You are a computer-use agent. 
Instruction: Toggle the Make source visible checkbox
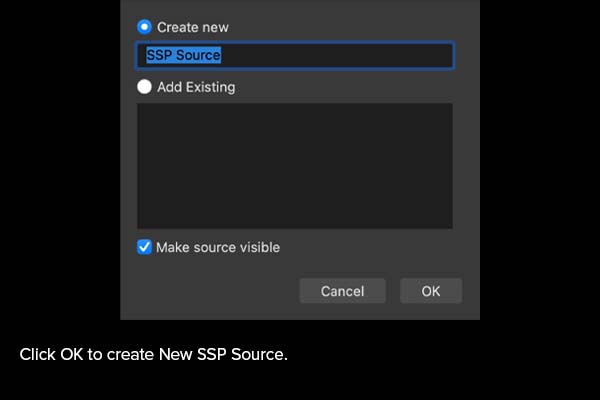click(x=145, y=247)
